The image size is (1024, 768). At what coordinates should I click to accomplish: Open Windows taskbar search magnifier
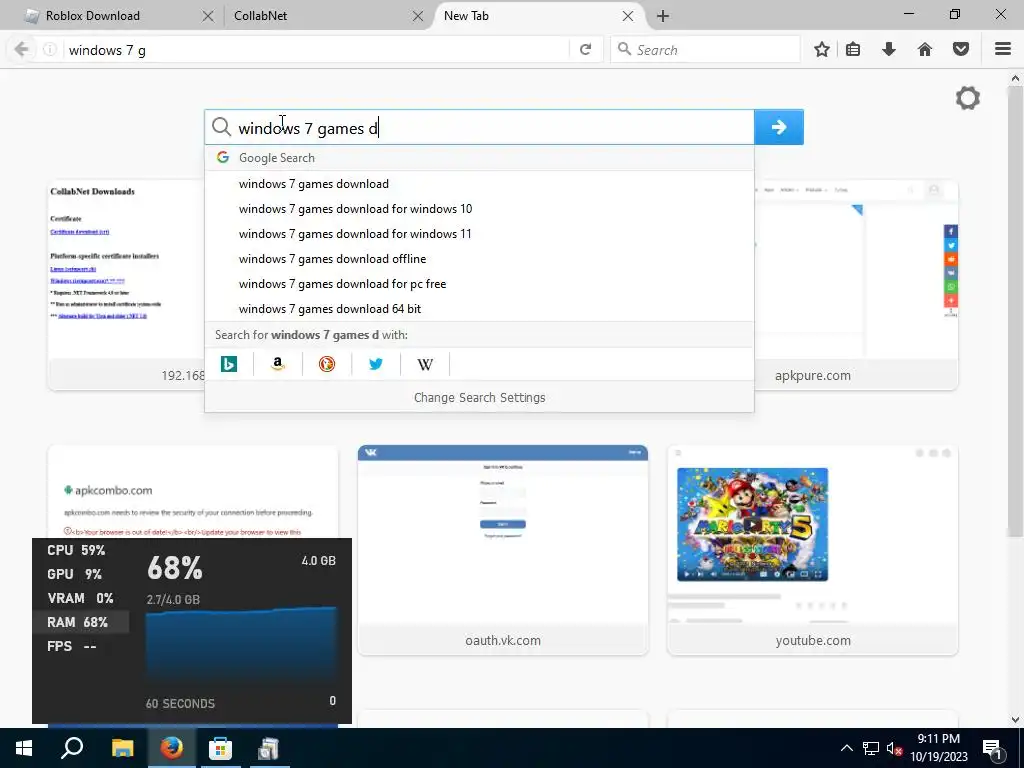point(72,748)
